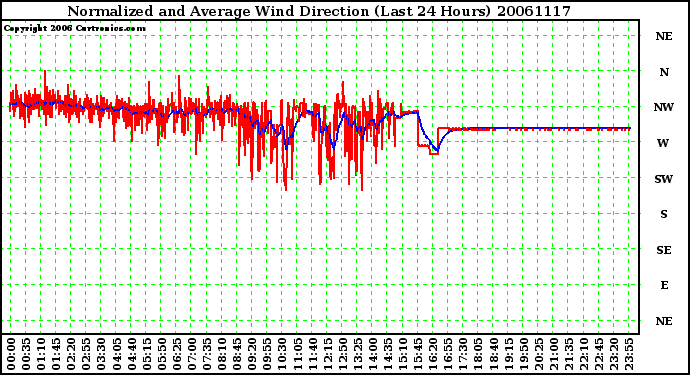Click the 02:55 time label
This screenshot has height=375, width=690.
(86, 354)
